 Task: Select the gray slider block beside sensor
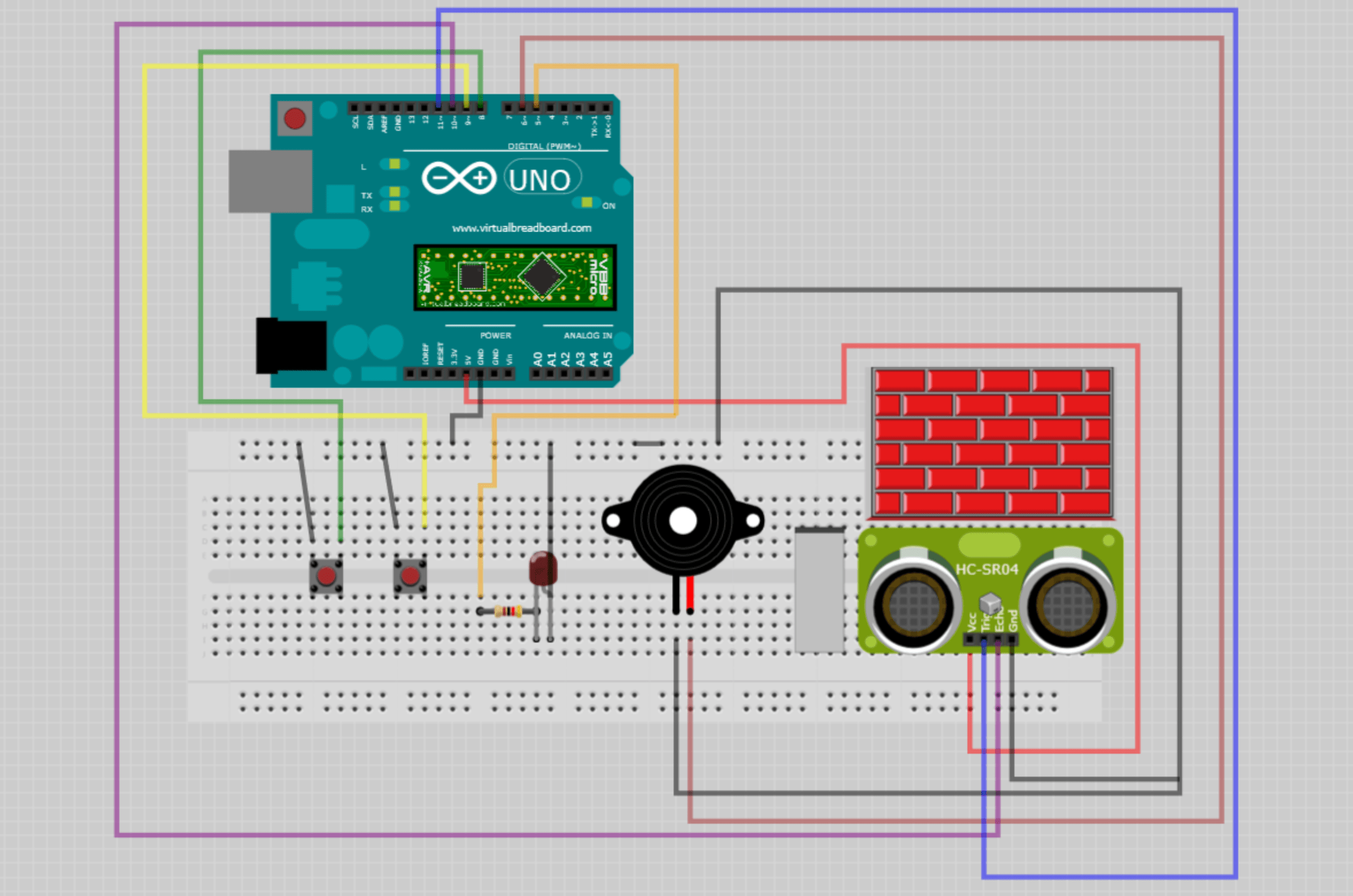point(819,591)
